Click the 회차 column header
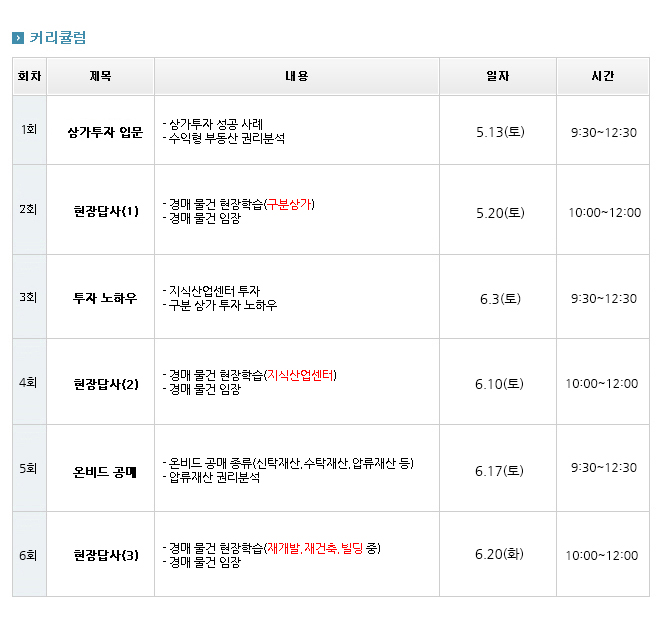The width and height of the screenshot is (663, 628). [29, 76]
